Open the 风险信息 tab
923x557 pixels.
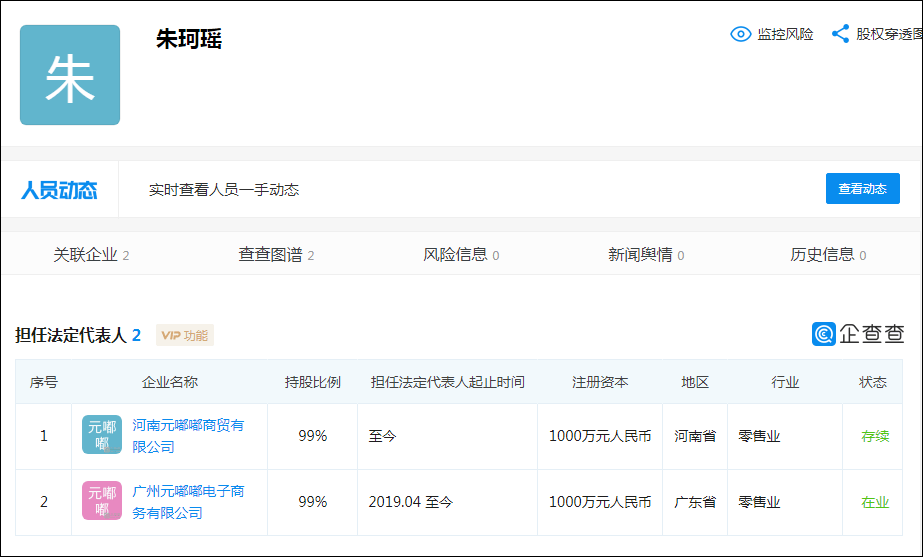click(x=461, y=254)
